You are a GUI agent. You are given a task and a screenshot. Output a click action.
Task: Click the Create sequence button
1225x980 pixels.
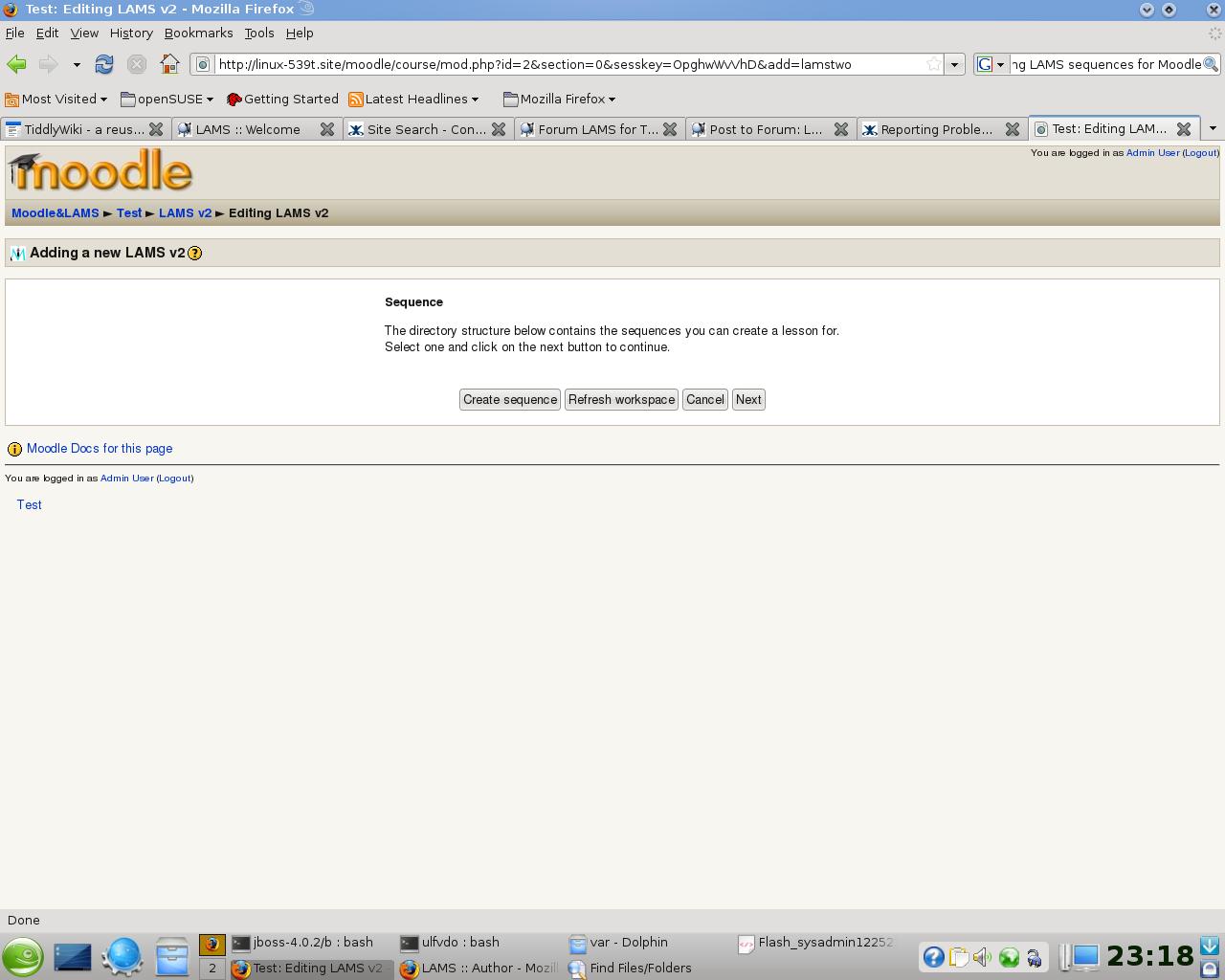510,400
